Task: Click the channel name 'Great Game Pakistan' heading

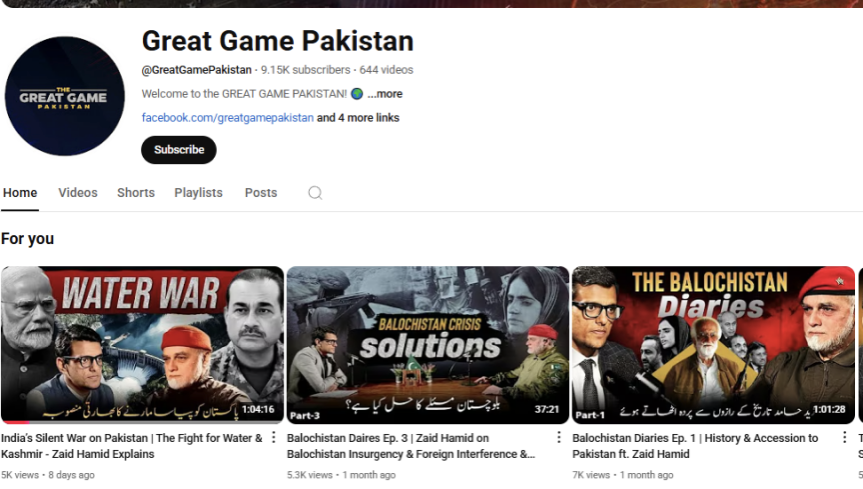Action: click(x=278, y=41)
